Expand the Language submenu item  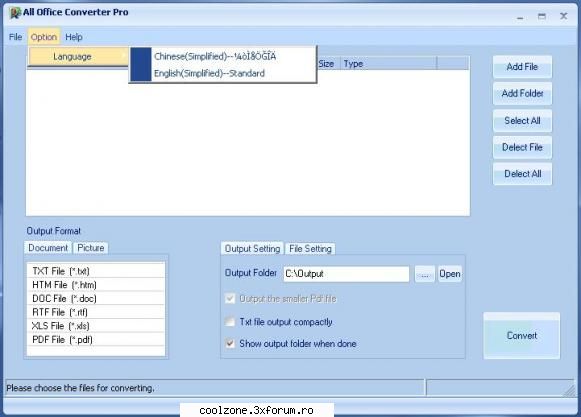pyautogui.click(x=79, y=57)
